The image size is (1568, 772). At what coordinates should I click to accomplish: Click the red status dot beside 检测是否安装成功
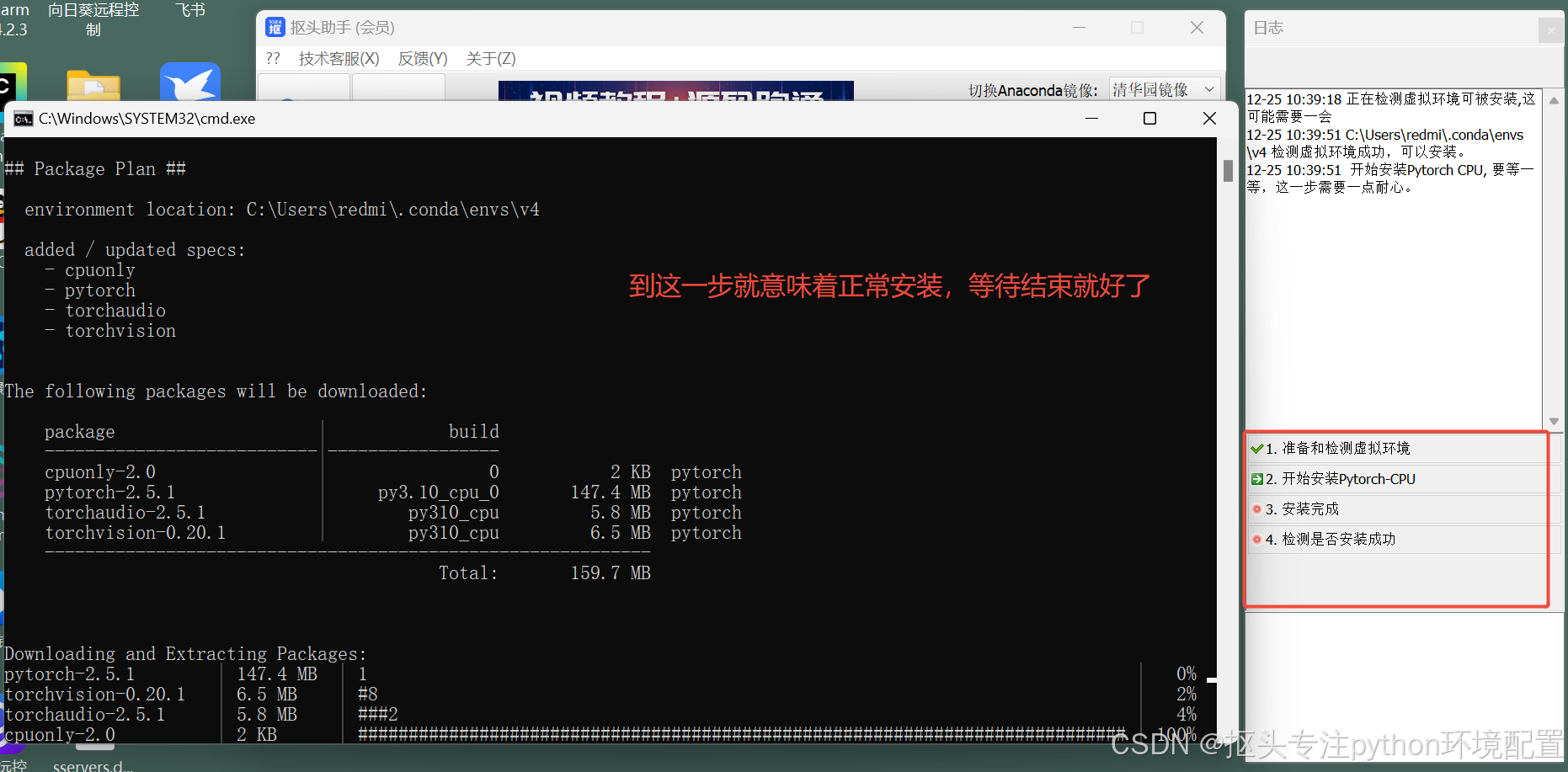click(x=1258, y=540)
